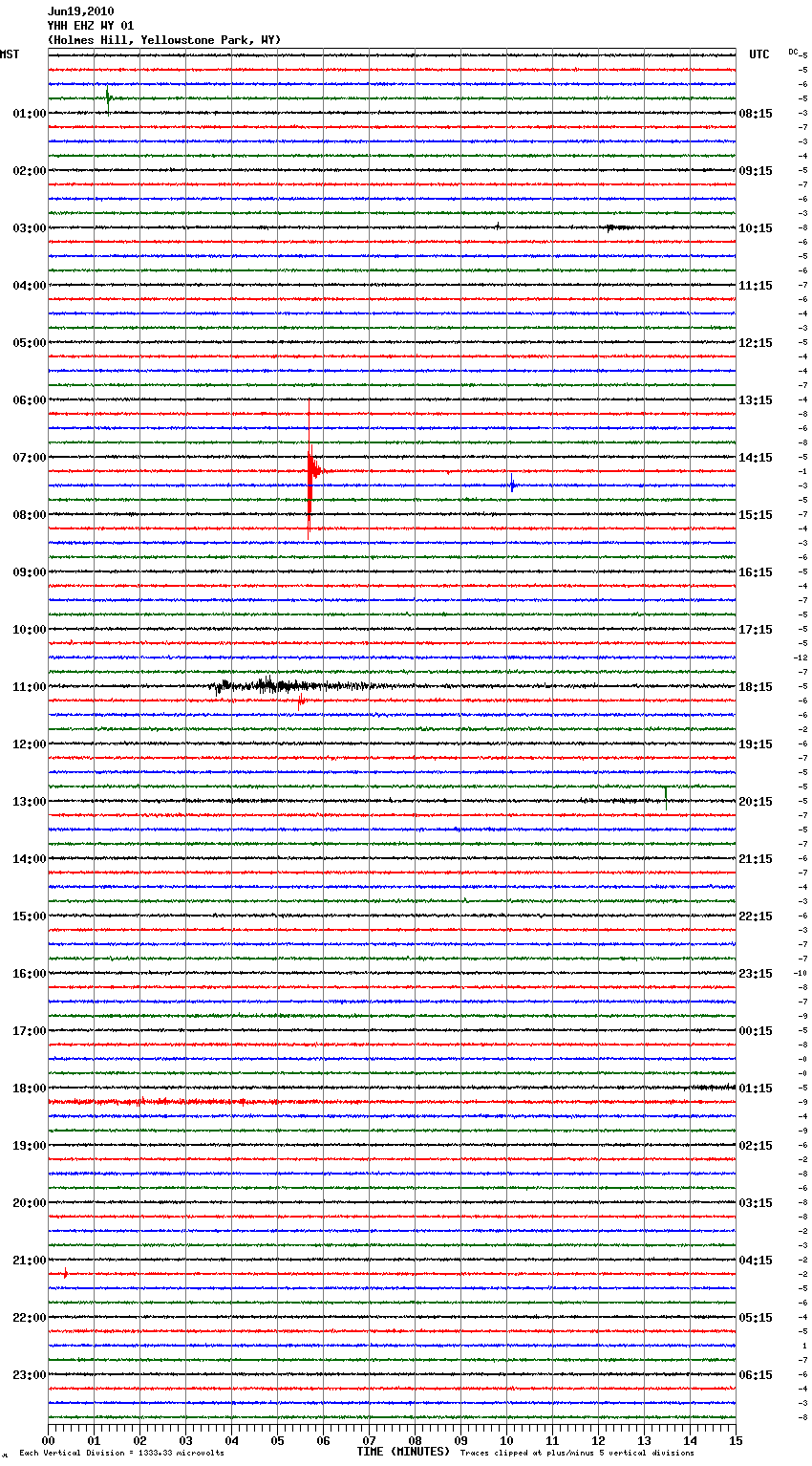Click the 23:15 UTC time label
The height and width of the screenshot is (1466, 812).
[x=756, y=974]
